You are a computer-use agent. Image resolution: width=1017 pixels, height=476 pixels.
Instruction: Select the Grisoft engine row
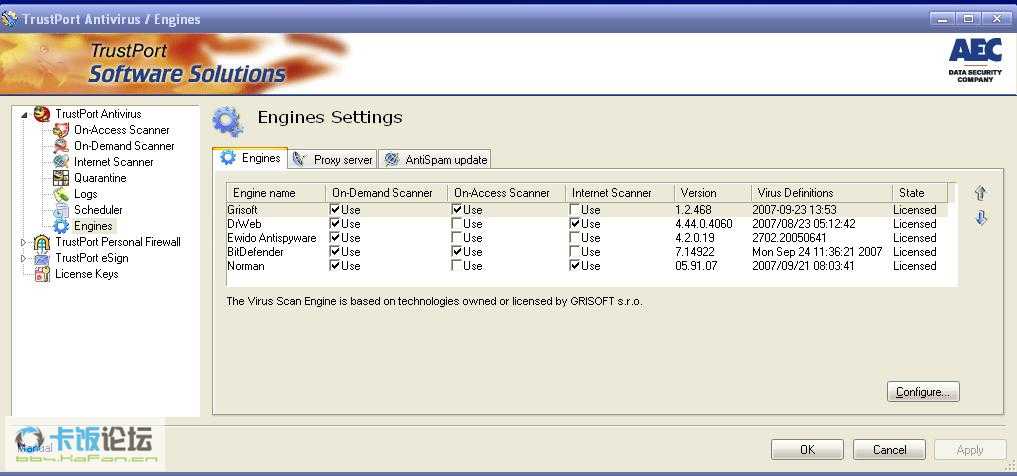click(x=587, y=209)
